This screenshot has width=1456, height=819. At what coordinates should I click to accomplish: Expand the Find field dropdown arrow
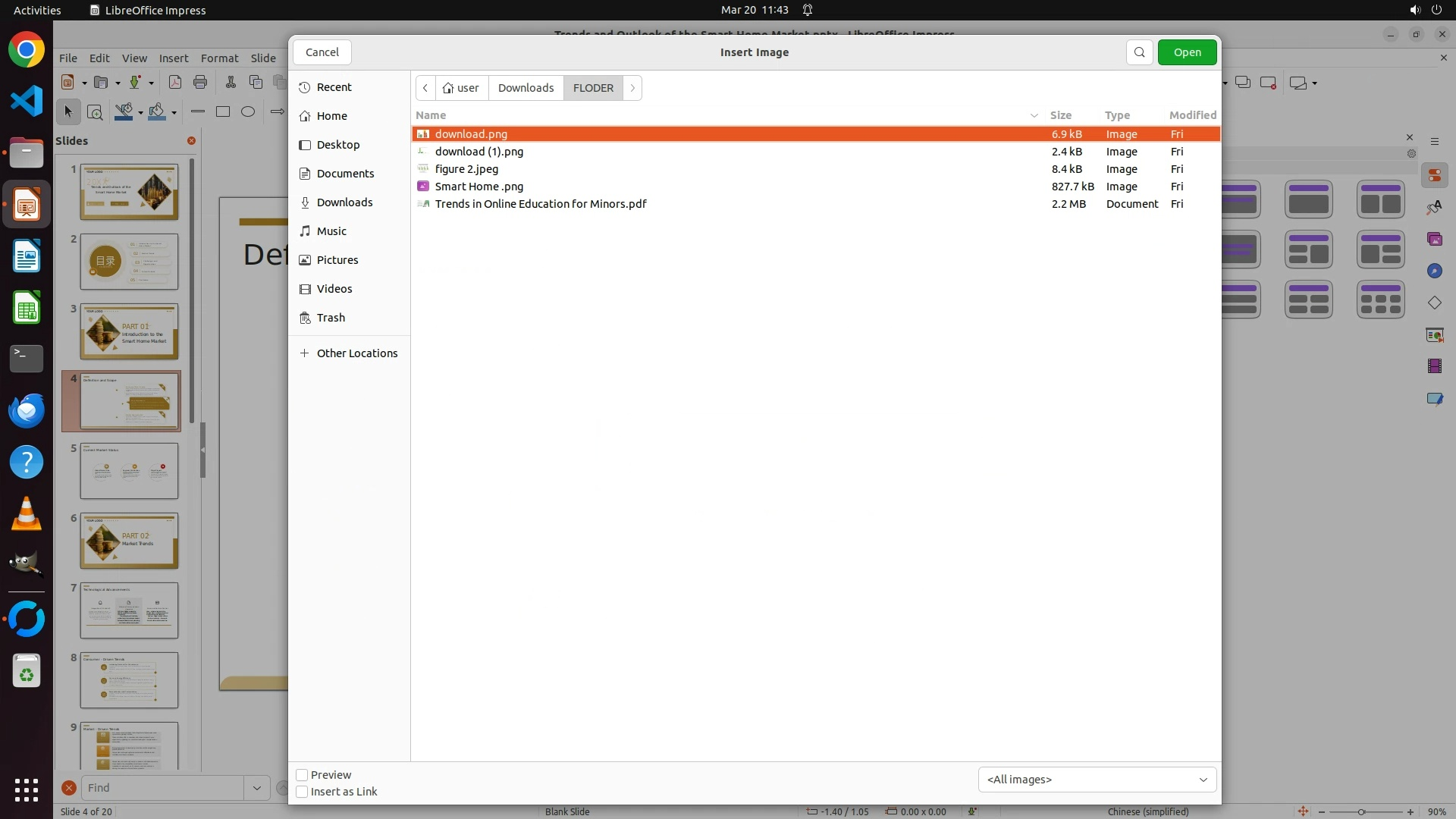(257, 788)
